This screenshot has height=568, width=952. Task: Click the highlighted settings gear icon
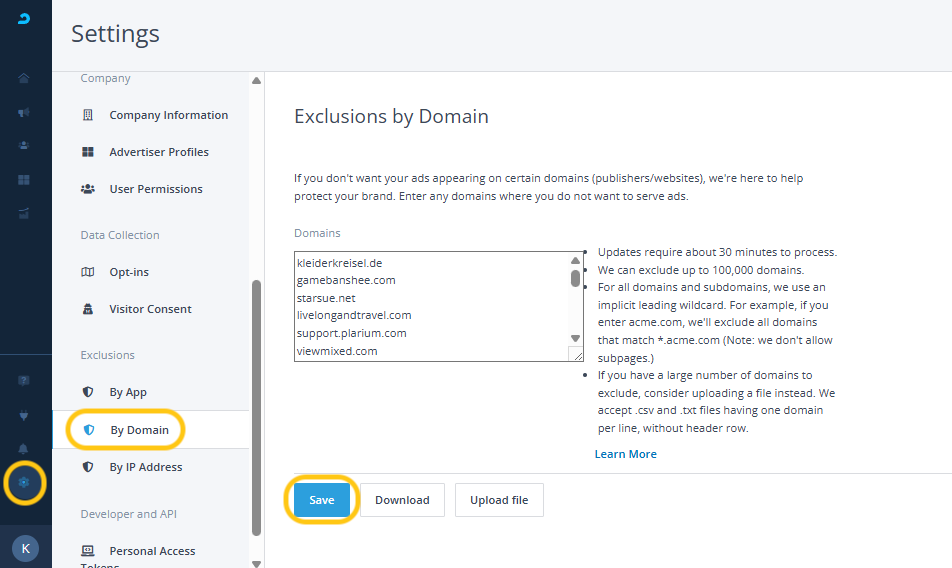click(x=24, y=483)
